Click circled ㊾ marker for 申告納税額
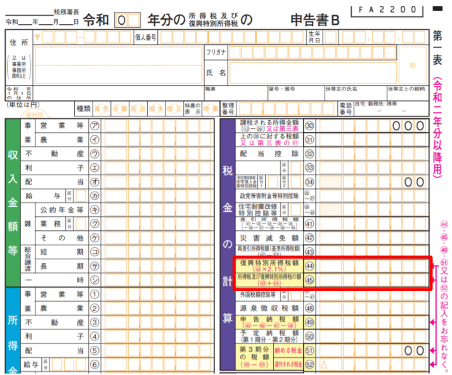The width and height of the screenshot is (452, 375). click(310, 322)
